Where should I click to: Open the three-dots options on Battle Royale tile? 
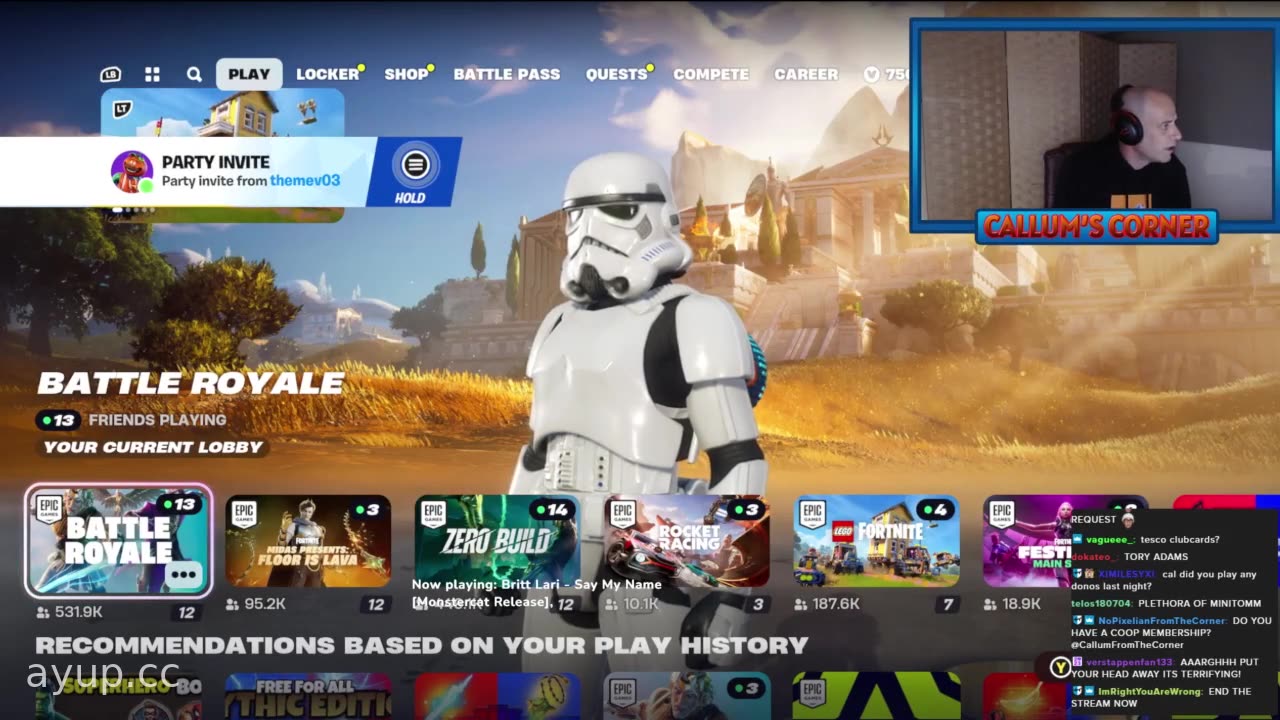(x=185, y=575)
